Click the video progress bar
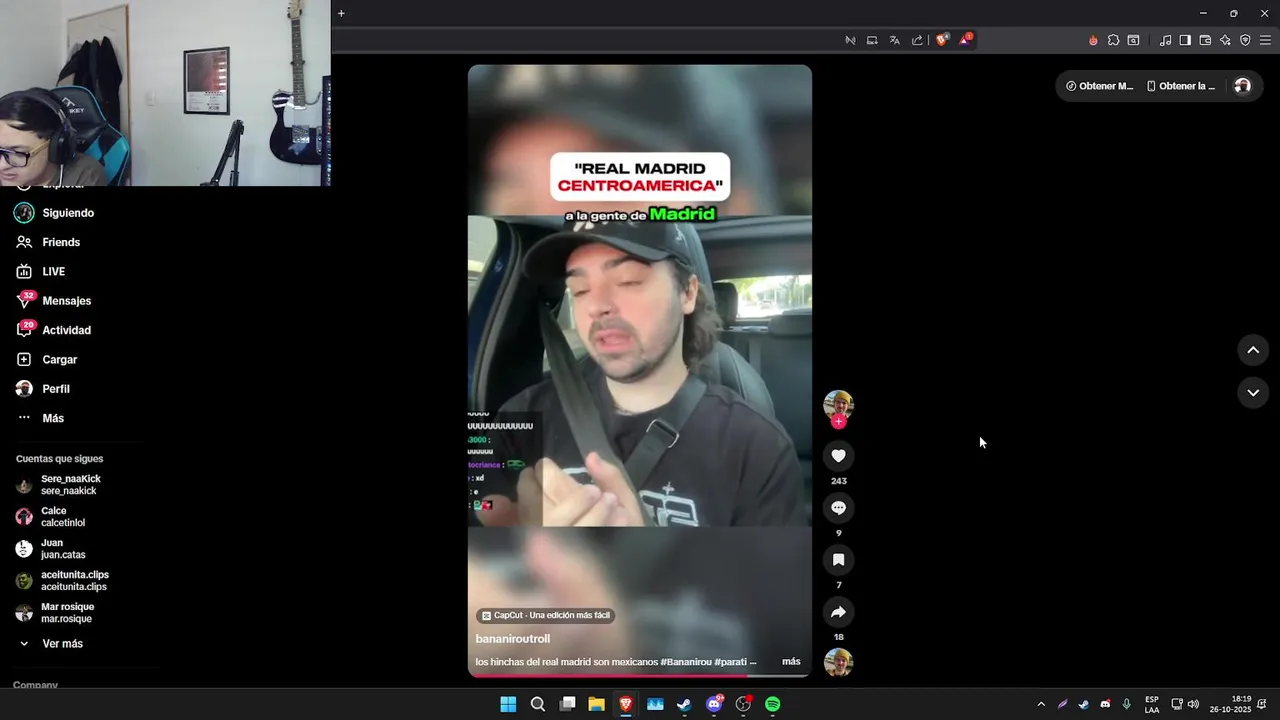 640,675
